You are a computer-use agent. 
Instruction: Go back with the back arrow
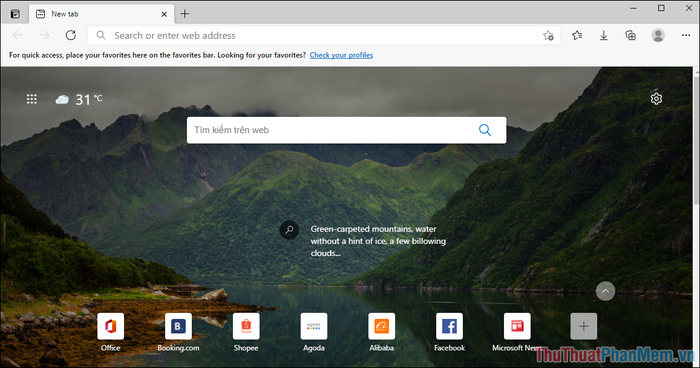(x=17, y=35)
